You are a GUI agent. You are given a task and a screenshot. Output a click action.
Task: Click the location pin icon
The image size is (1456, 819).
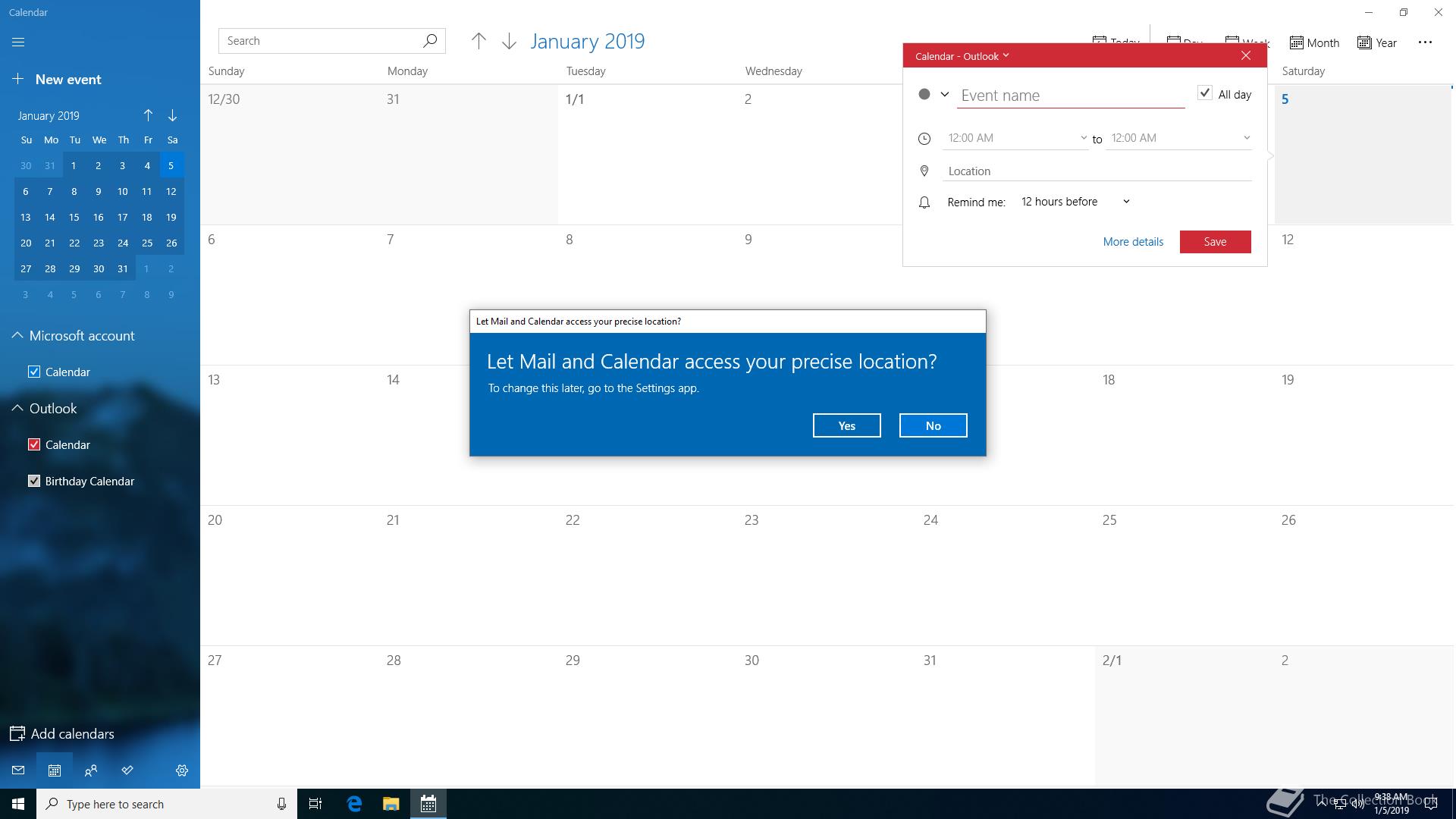coord(924,171)
